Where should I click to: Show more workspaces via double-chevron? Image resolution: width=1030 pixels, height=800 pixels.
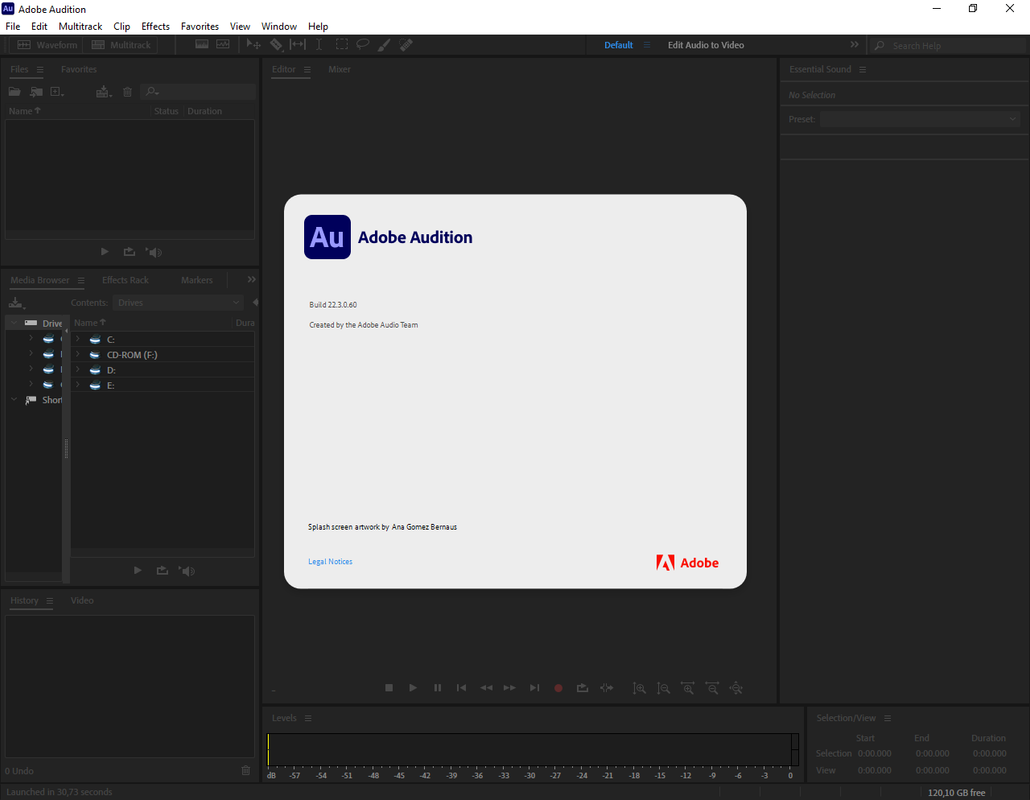854,45
